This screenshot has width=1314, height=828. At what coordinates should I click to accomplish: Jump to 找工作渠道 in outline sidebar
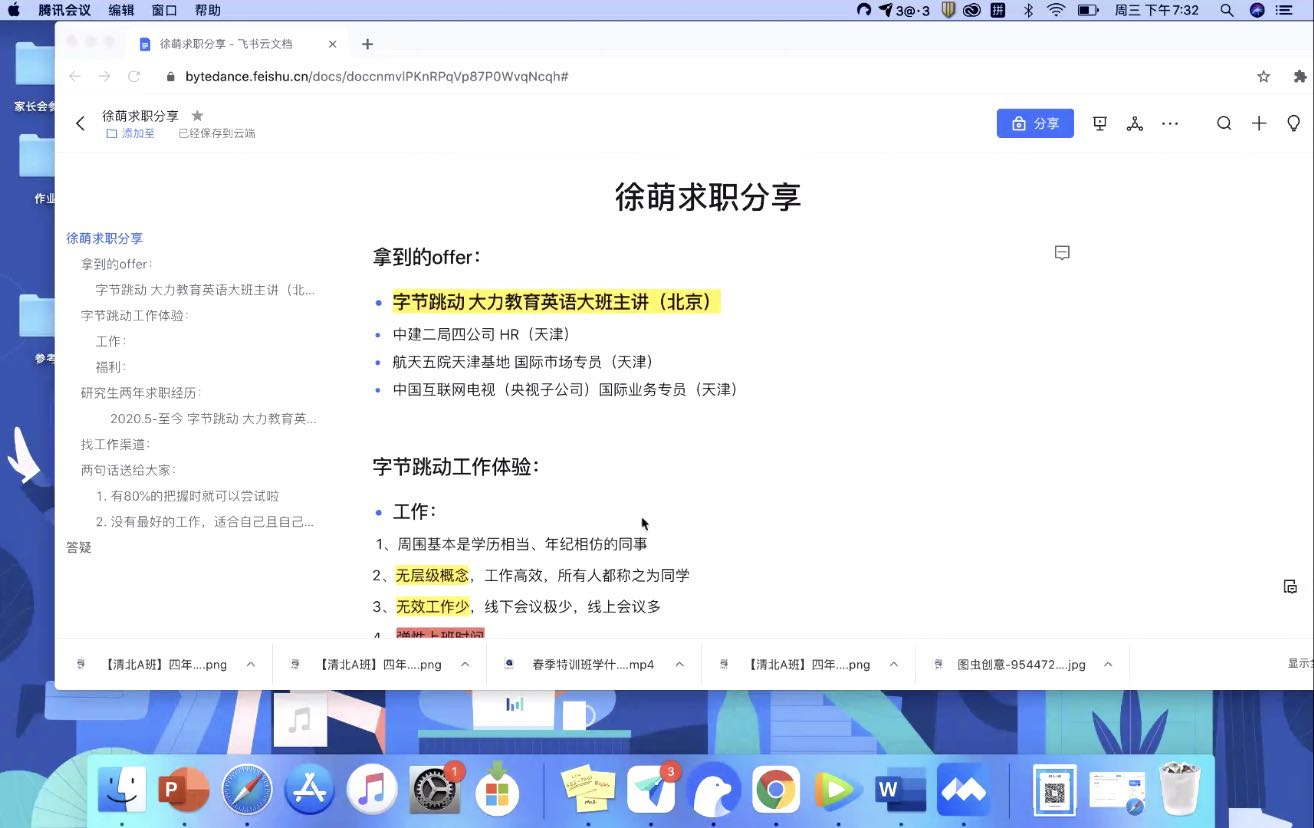click(115, 444)
